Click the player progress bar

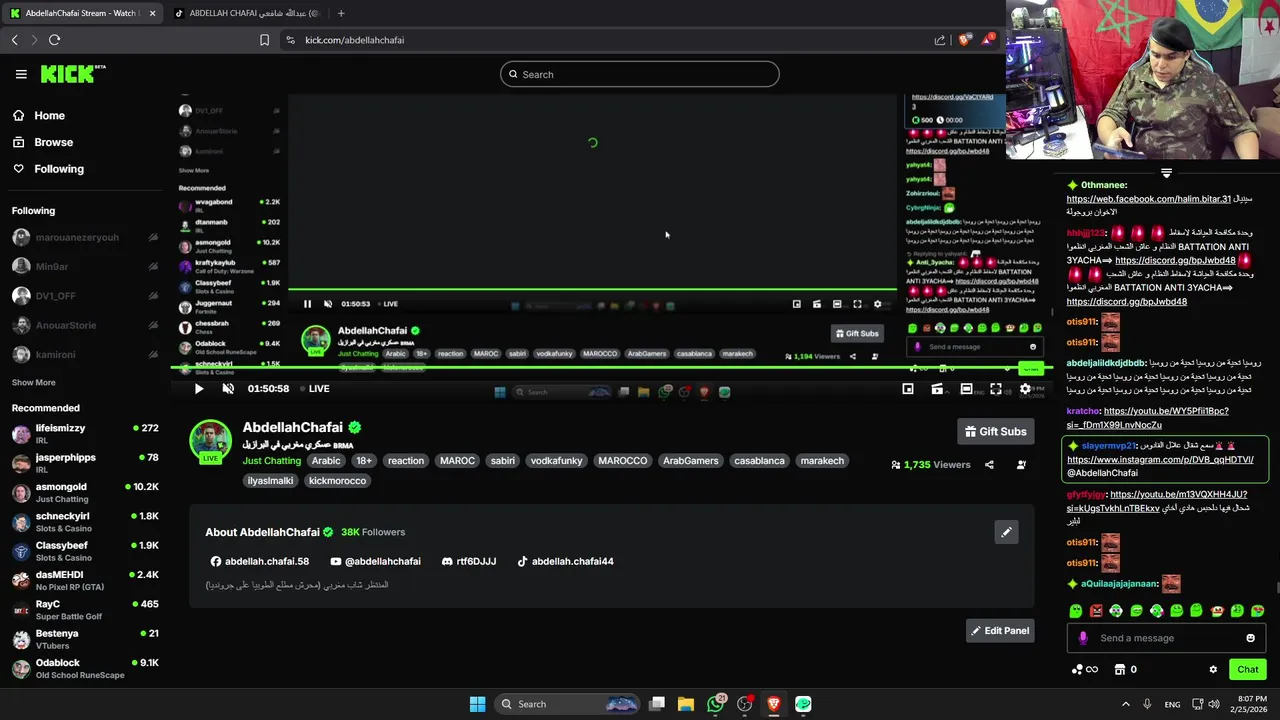click(x=610, y=369)
